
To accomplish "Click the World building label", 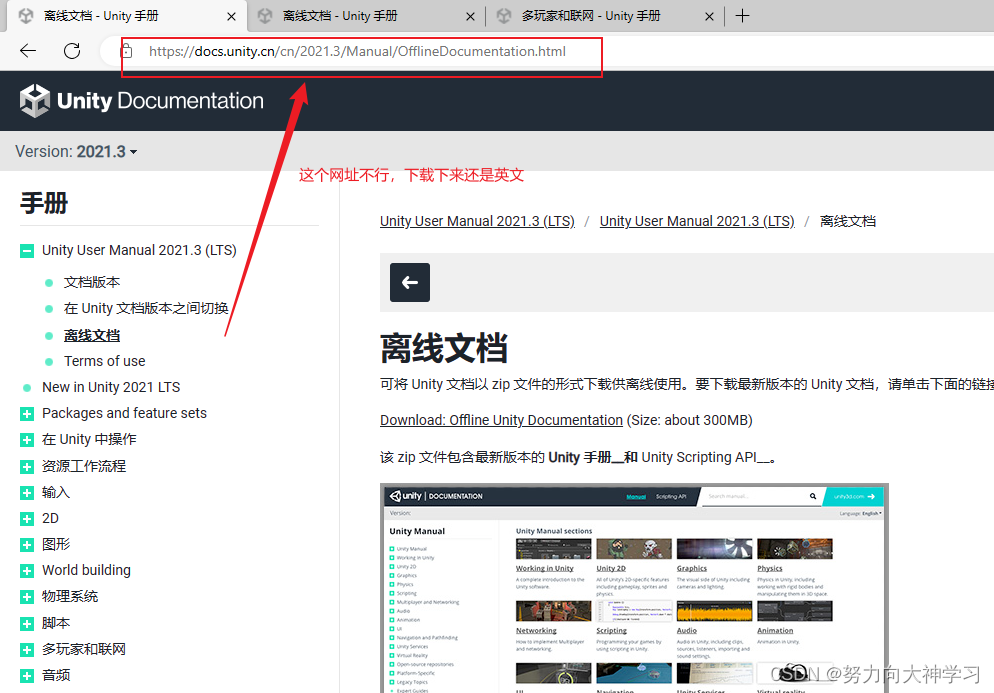I will coord(86,570).
